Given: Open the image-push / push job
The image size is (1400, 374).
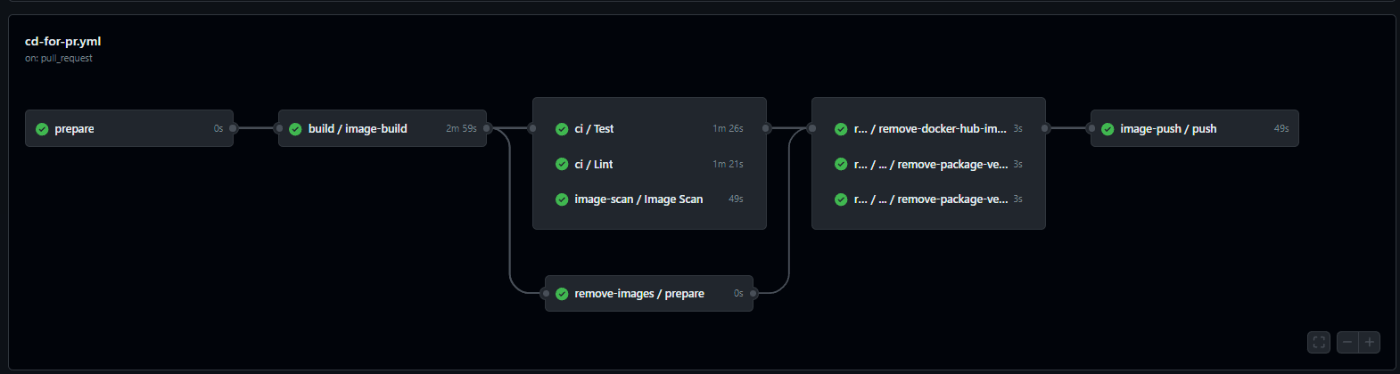Looking at the screenshot, I should click(1195, 129).
